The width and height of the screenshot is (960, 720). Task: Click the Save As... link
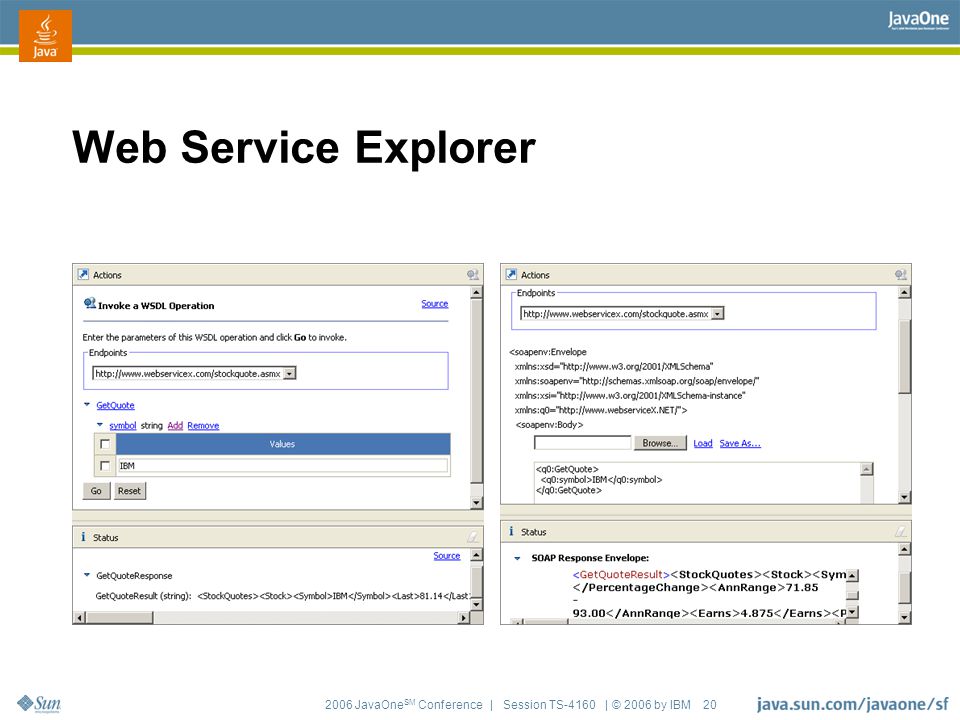[x=740, y=443]
